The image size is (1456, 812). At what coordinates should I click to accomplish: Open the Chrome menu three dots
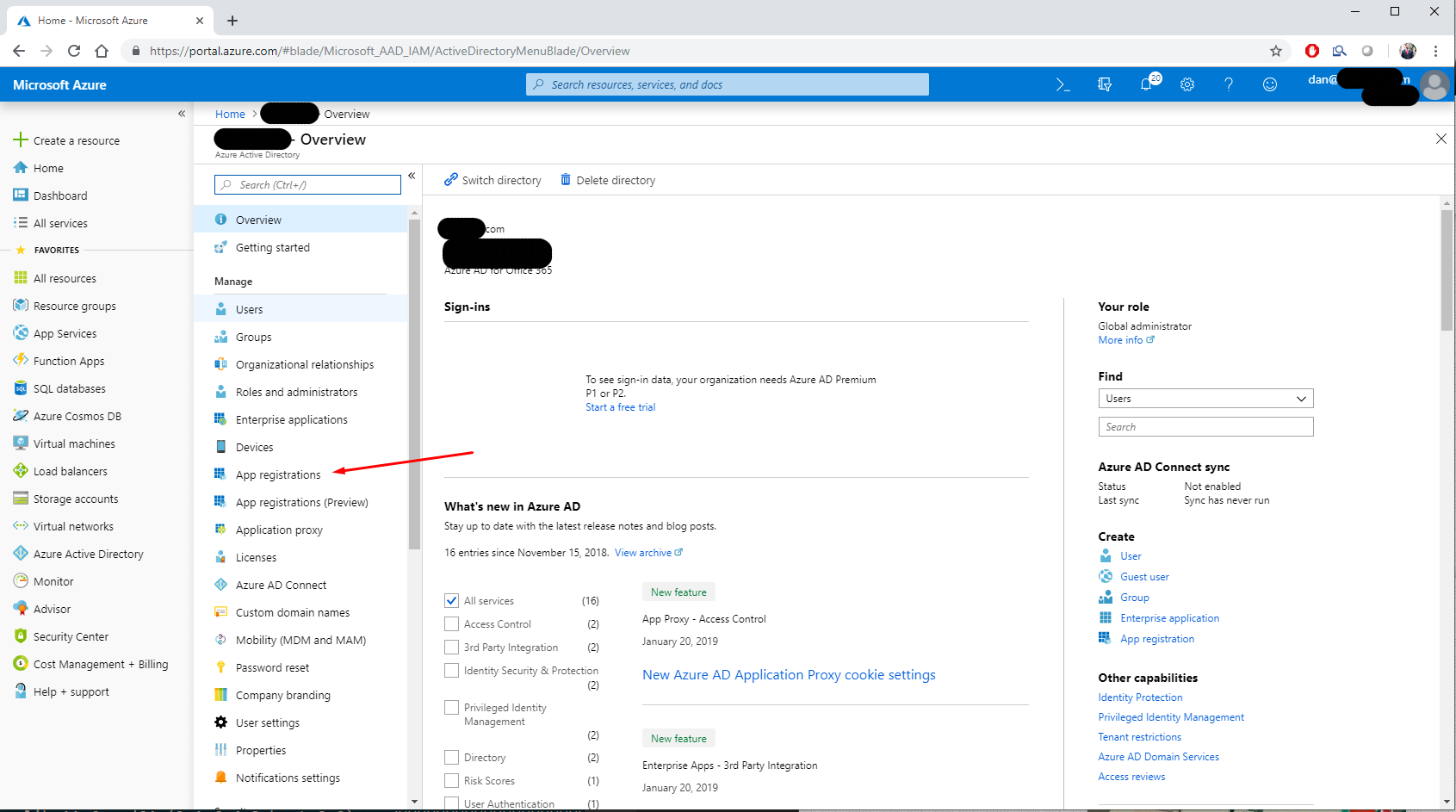click(x=1435, y=51)
